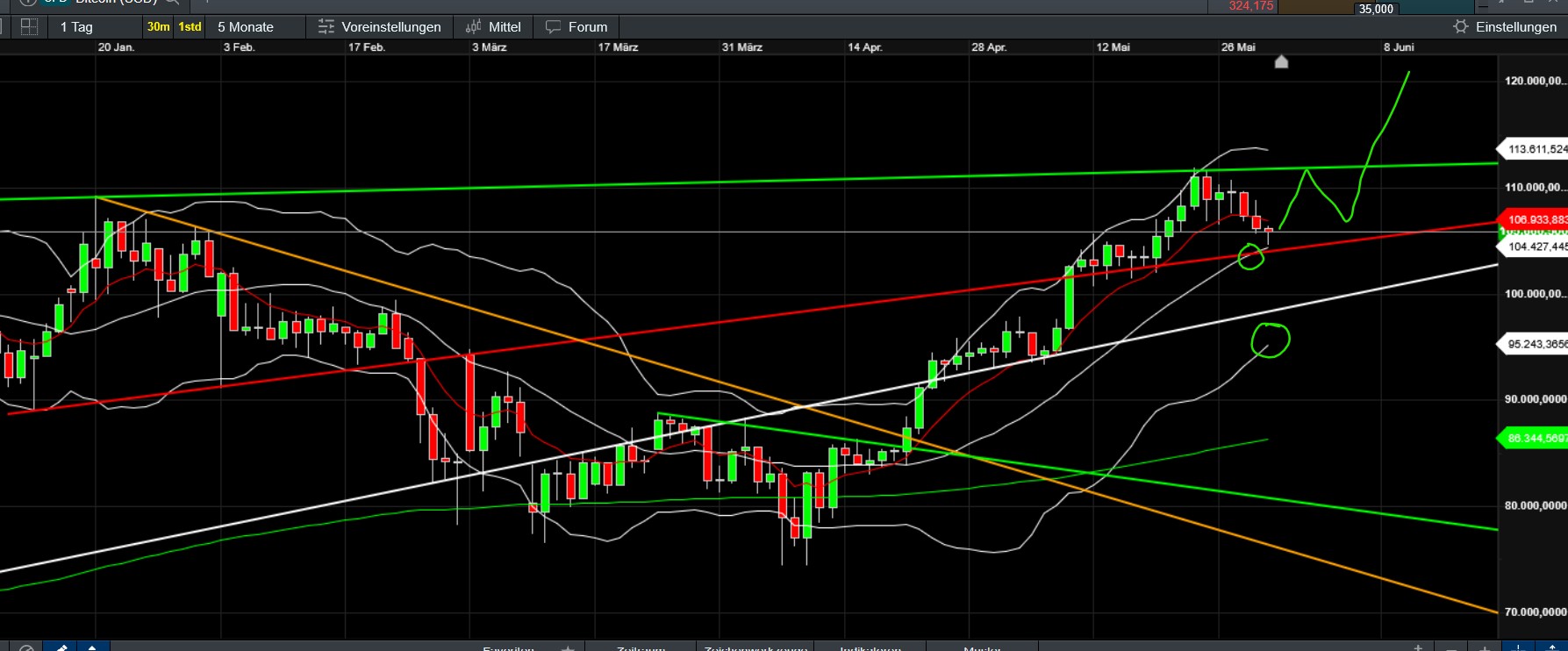Click the marker on the date axis after 26 Mai

(1281, 61)
